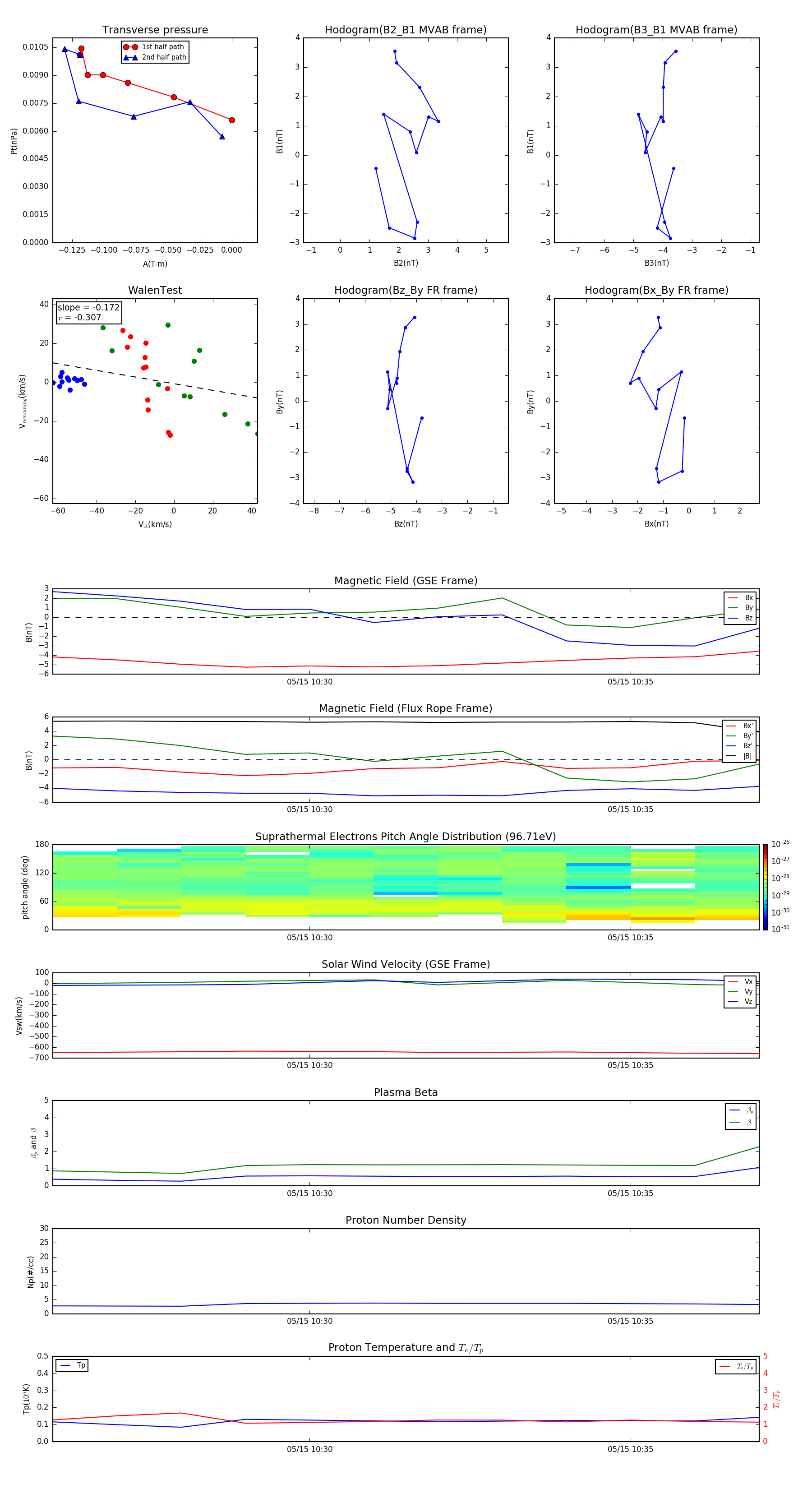The width and height of the screenshot is (812, 1489).
Task: Click the "Np(#/cc)" y-axis label
Action: (x=31, y=1272)
